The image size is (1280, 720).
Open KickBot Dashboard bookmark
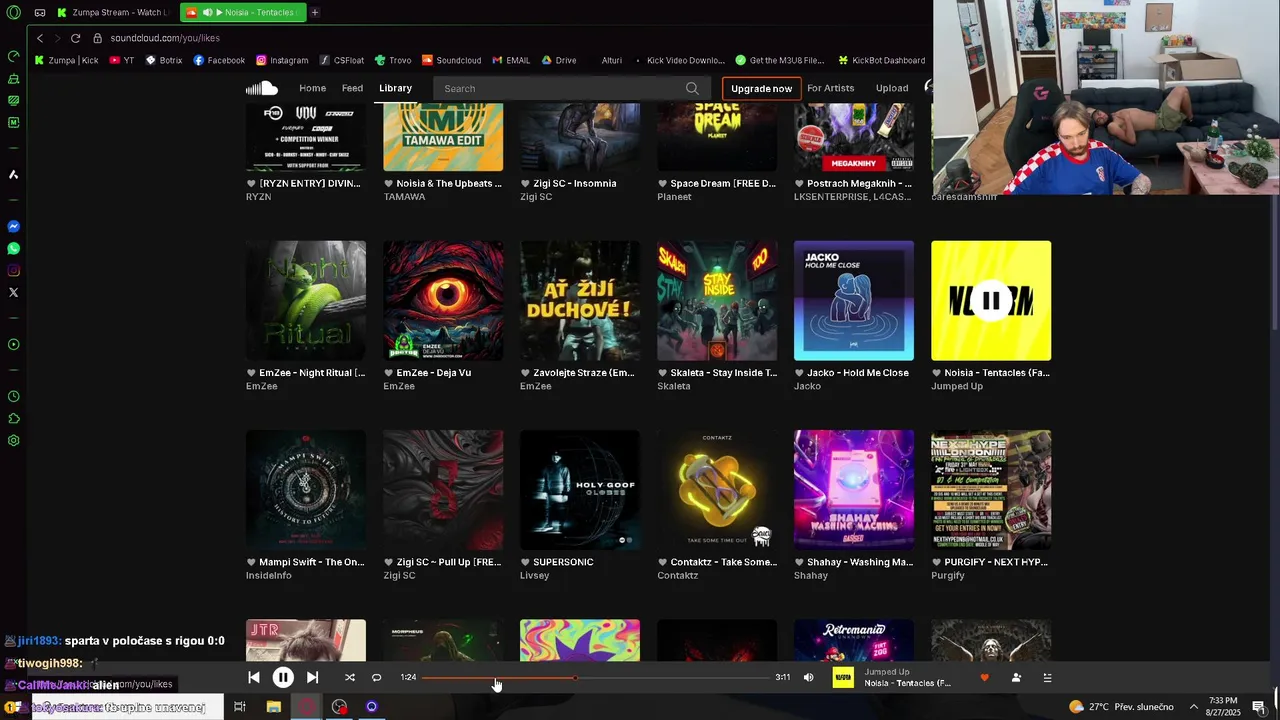point(881,60)
